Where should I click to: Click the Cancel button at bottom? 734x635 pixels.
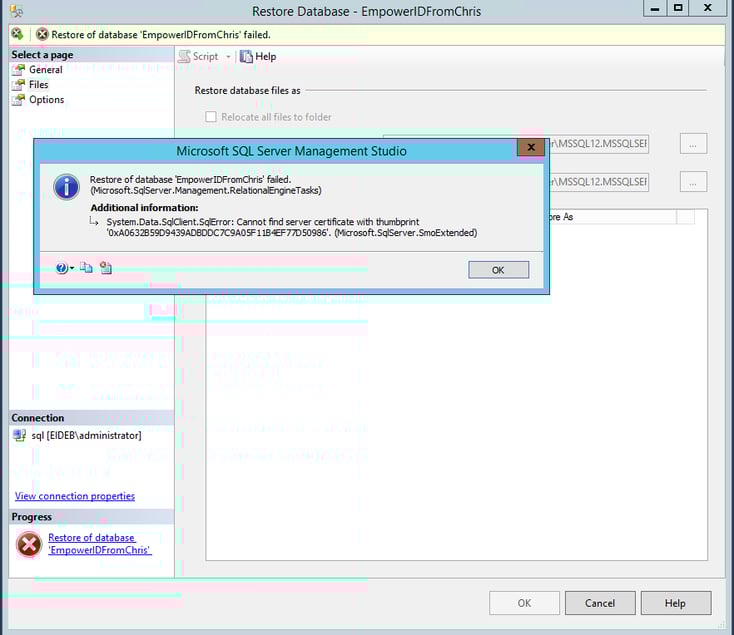[x=600, y=603]
